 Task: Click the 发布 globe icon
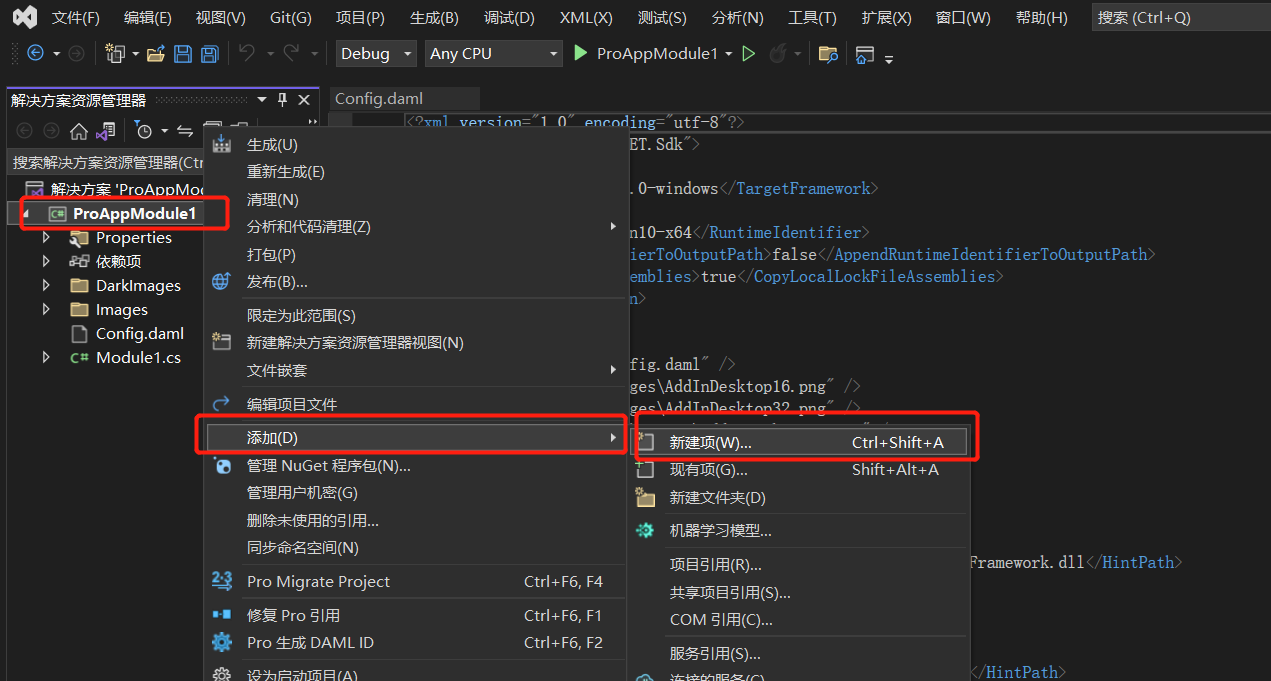[x=222, y=282]
